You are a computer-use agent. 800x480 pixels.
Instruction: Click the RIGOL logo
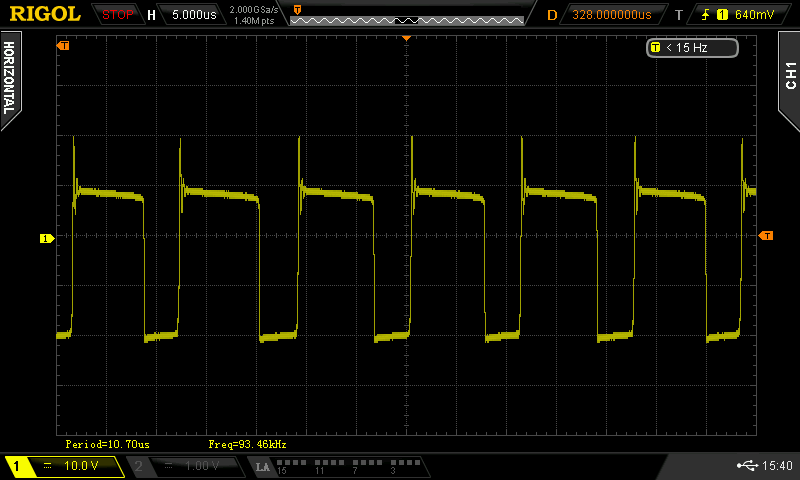(45, 14)
